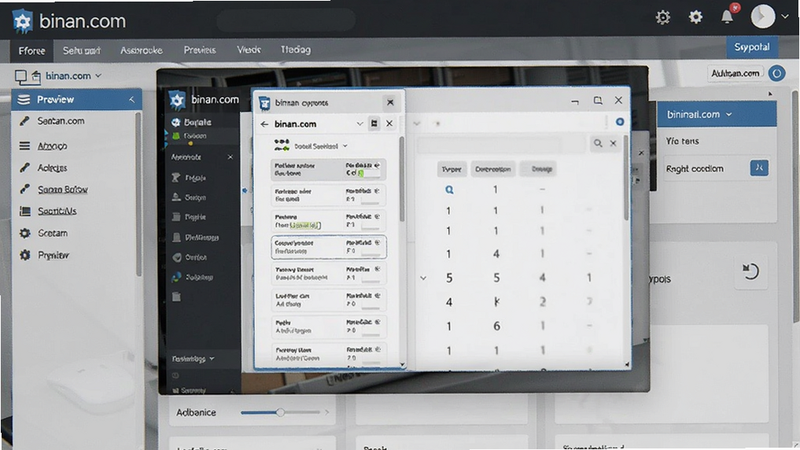Image resolution: width=800 pixels, height=450 pixels.
Task: Click the popup title bar app icon
Action: 264,103
